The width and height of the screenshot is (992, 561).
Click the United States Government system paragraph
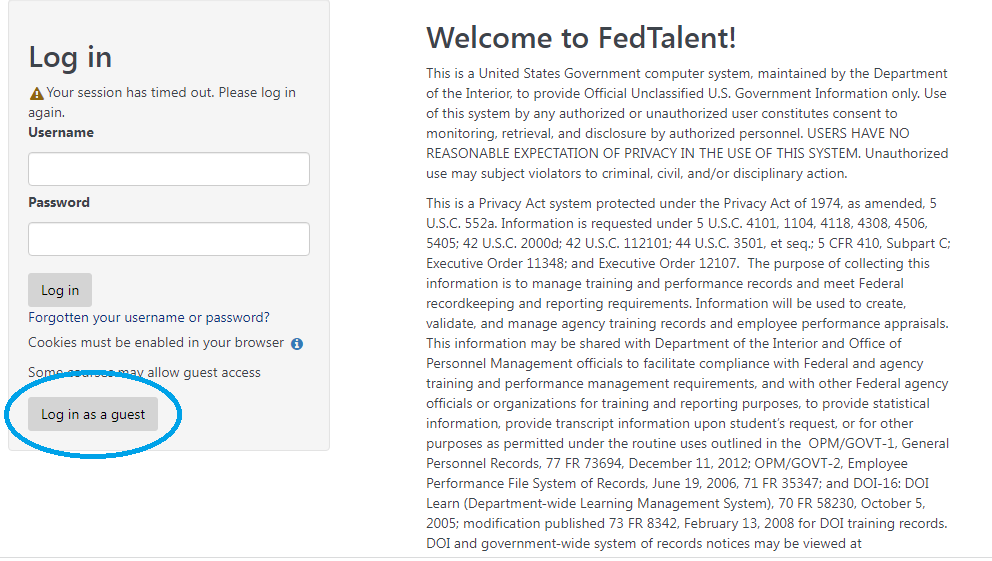[687, 123]
